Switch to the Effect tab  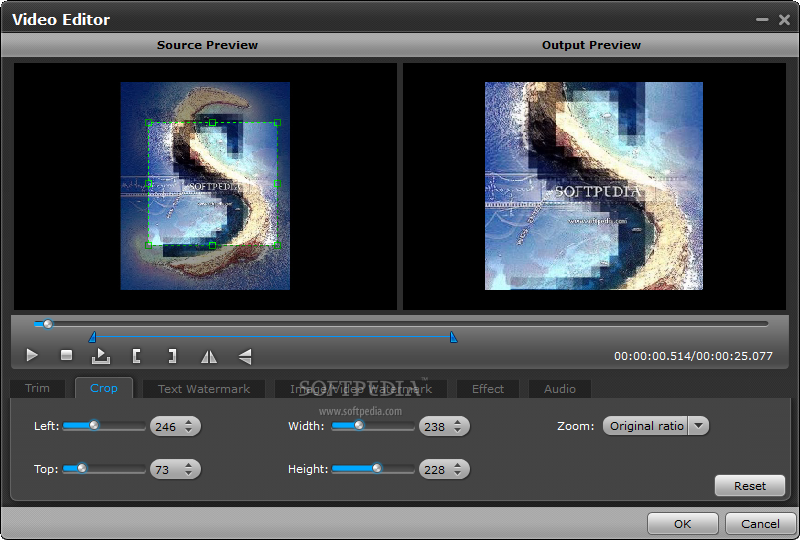(x=488, y=389)
